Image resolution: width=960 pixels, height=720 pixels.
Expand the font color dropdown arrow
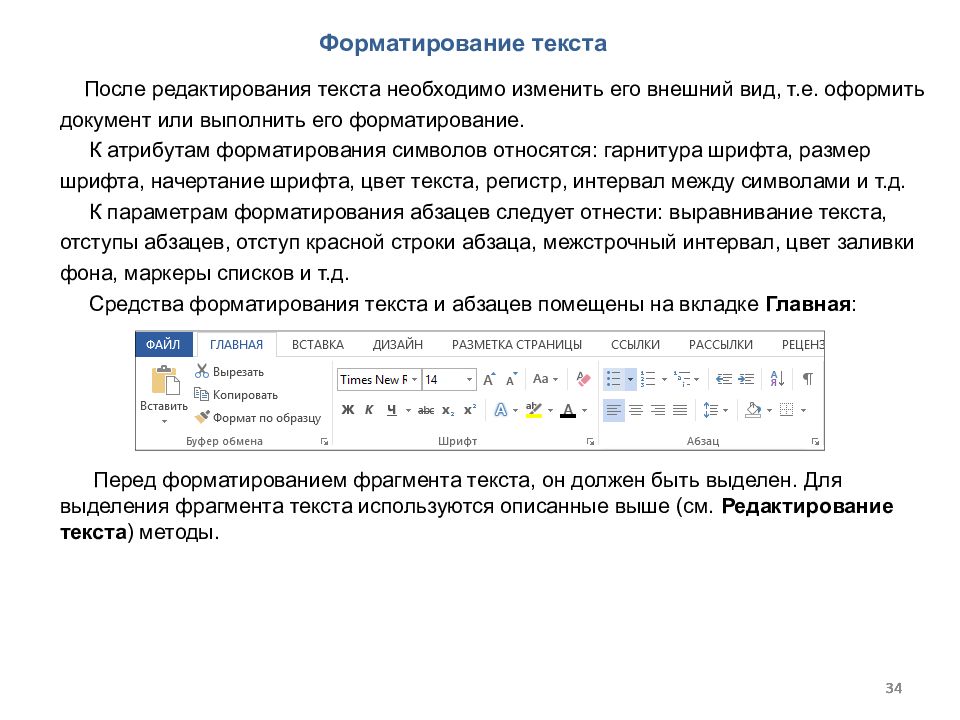pyautogui.click(x=585, y=410)
